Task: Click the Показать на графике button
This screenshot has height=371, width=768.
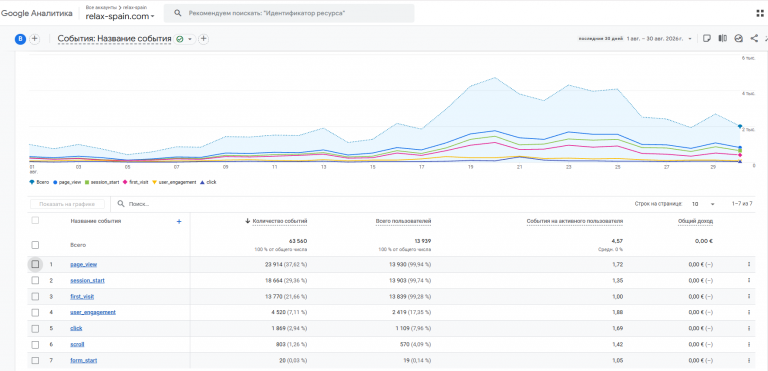Action: (x=68, y=204)
